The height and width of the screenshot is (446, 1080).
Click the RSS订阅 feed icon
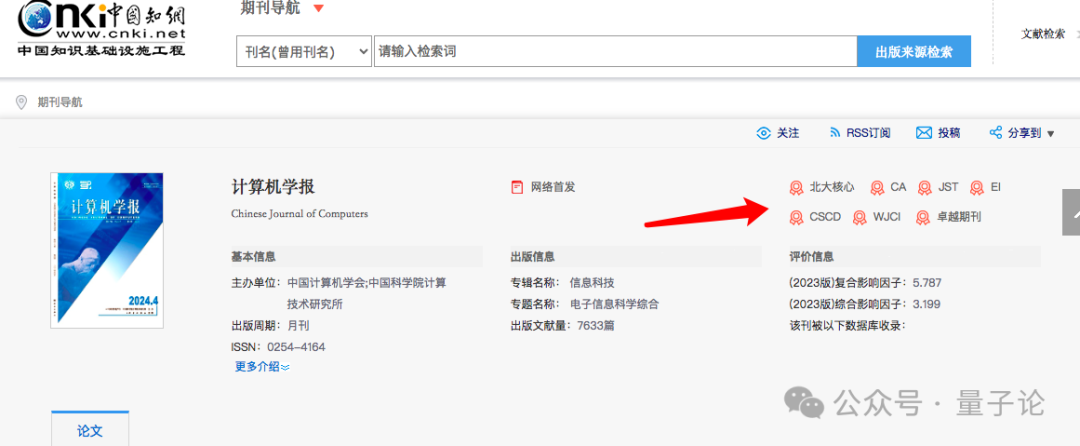point(835,133)
